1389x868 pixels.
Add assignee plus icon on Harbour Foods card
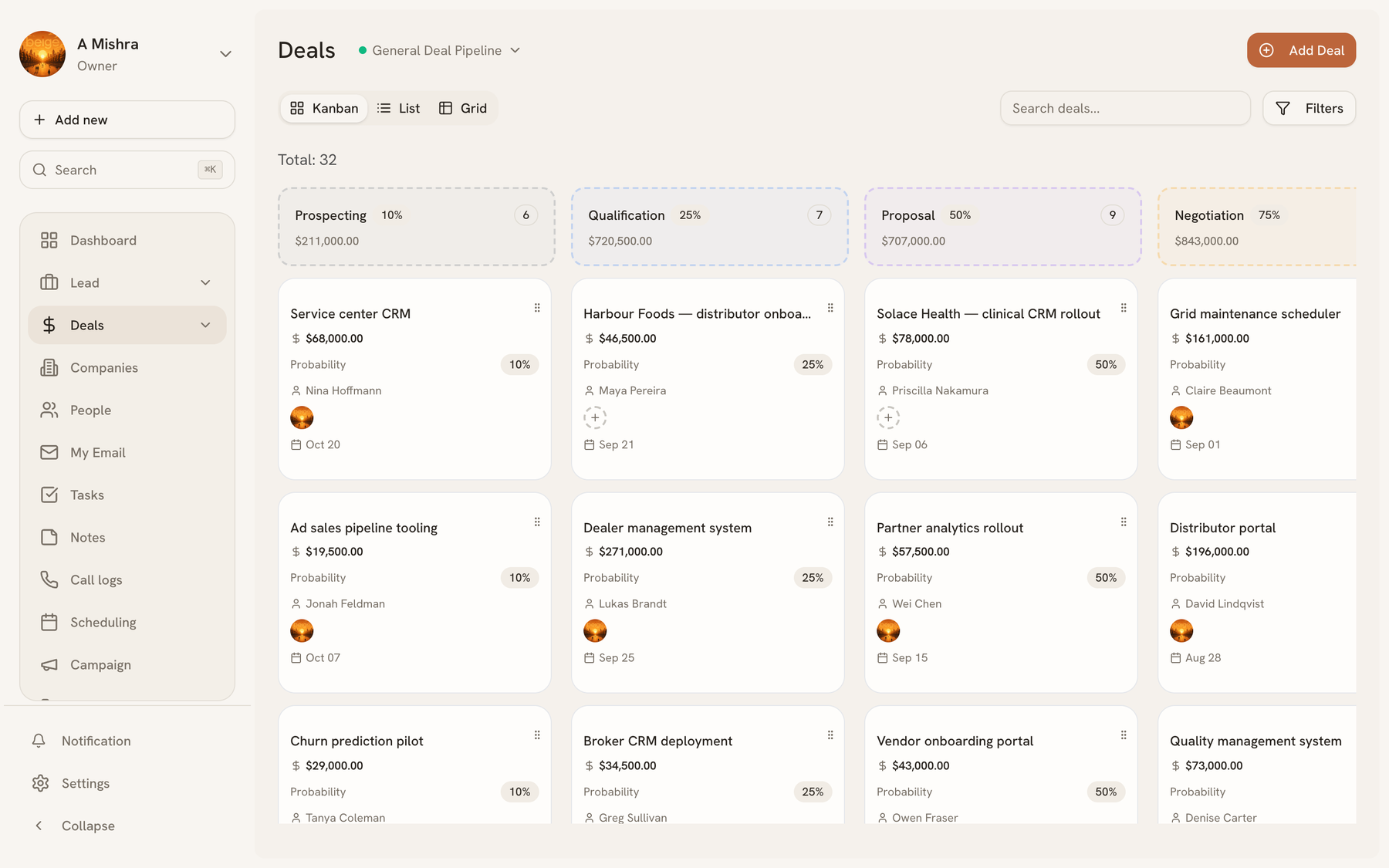[595, 417]
